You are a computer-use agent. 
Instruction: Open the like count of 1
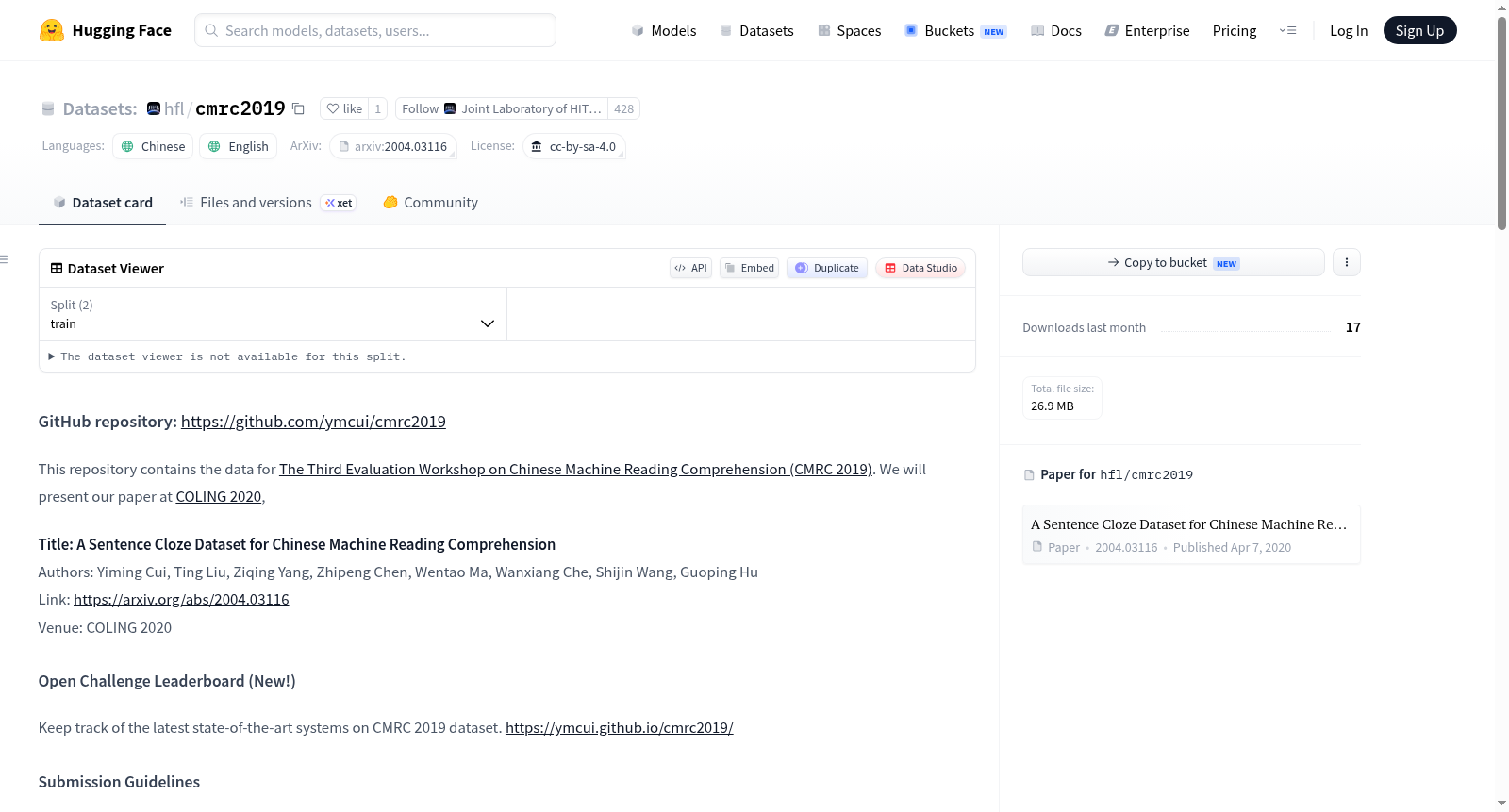377,108
